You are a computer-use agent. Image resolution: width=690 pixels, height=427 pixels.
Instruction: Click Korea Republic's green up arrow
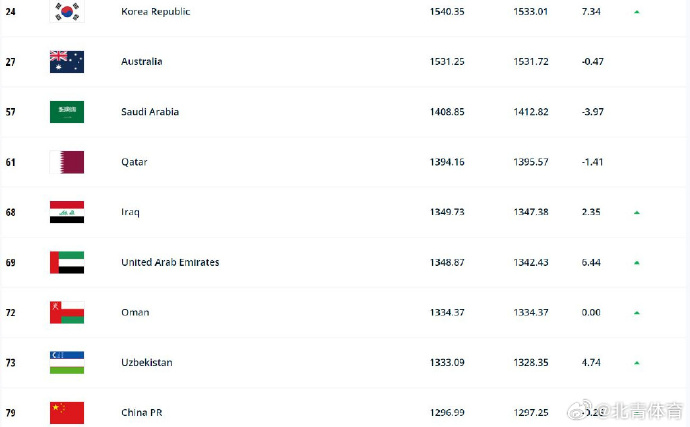[636, 12]
